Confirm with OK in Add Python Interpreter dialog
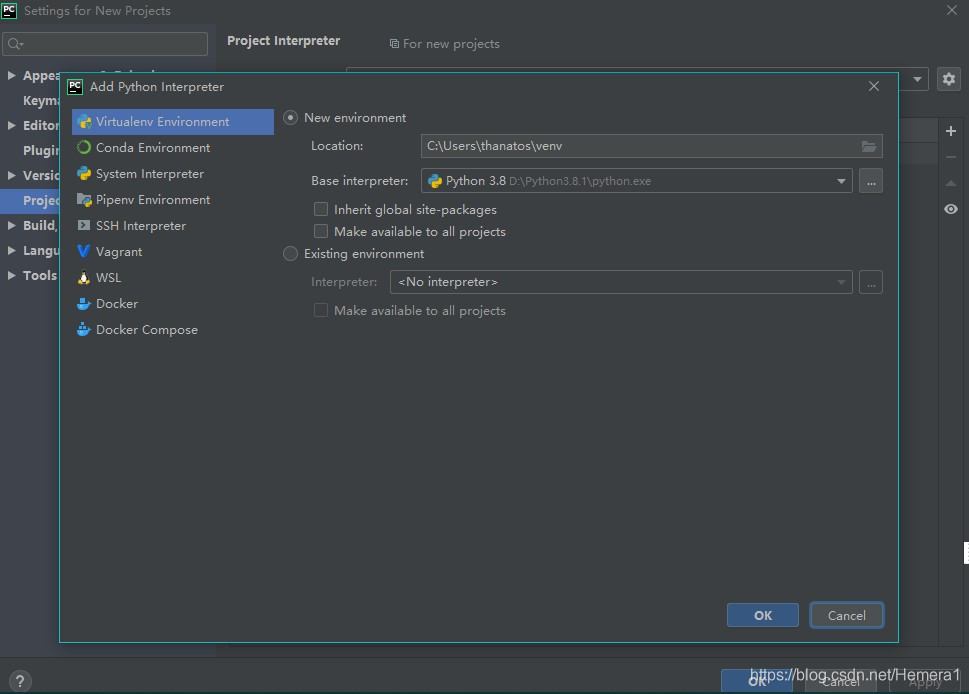This screenshot has width=969, height=694. click(763, 616)
